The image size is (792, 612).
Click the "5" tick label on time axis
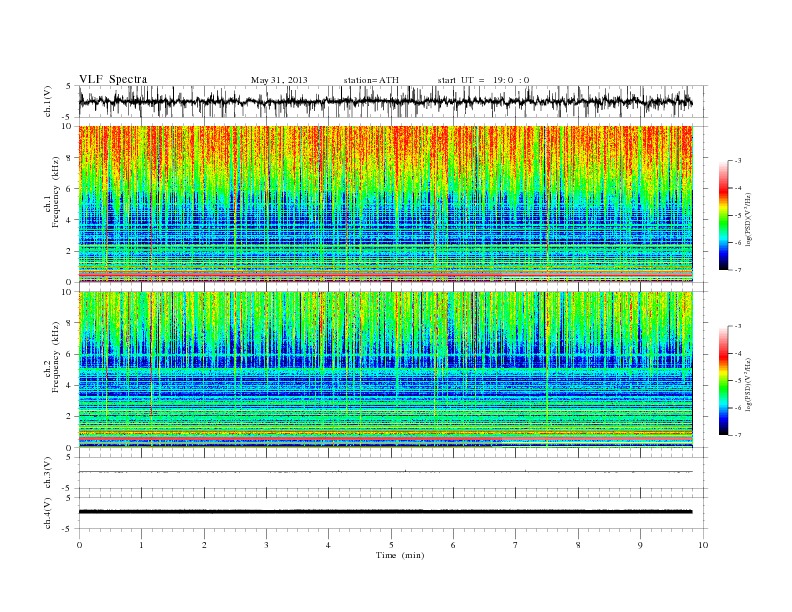coord(391,545)
